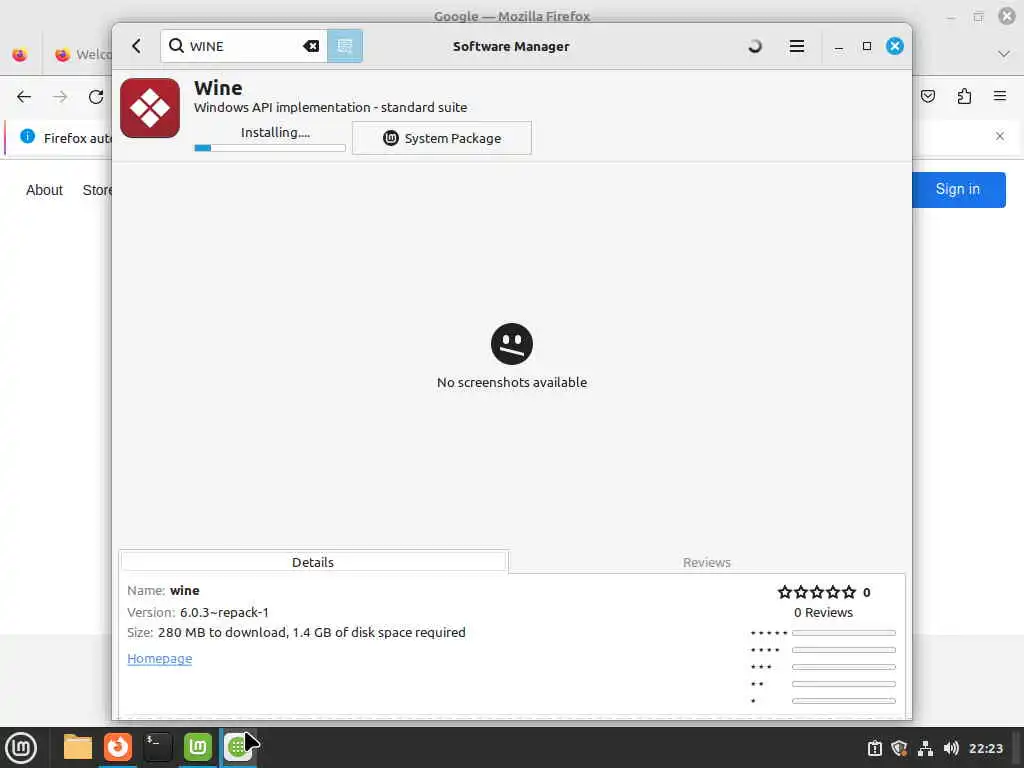
Task: Open green Mint app in taskbar
Action: [198, 747]
